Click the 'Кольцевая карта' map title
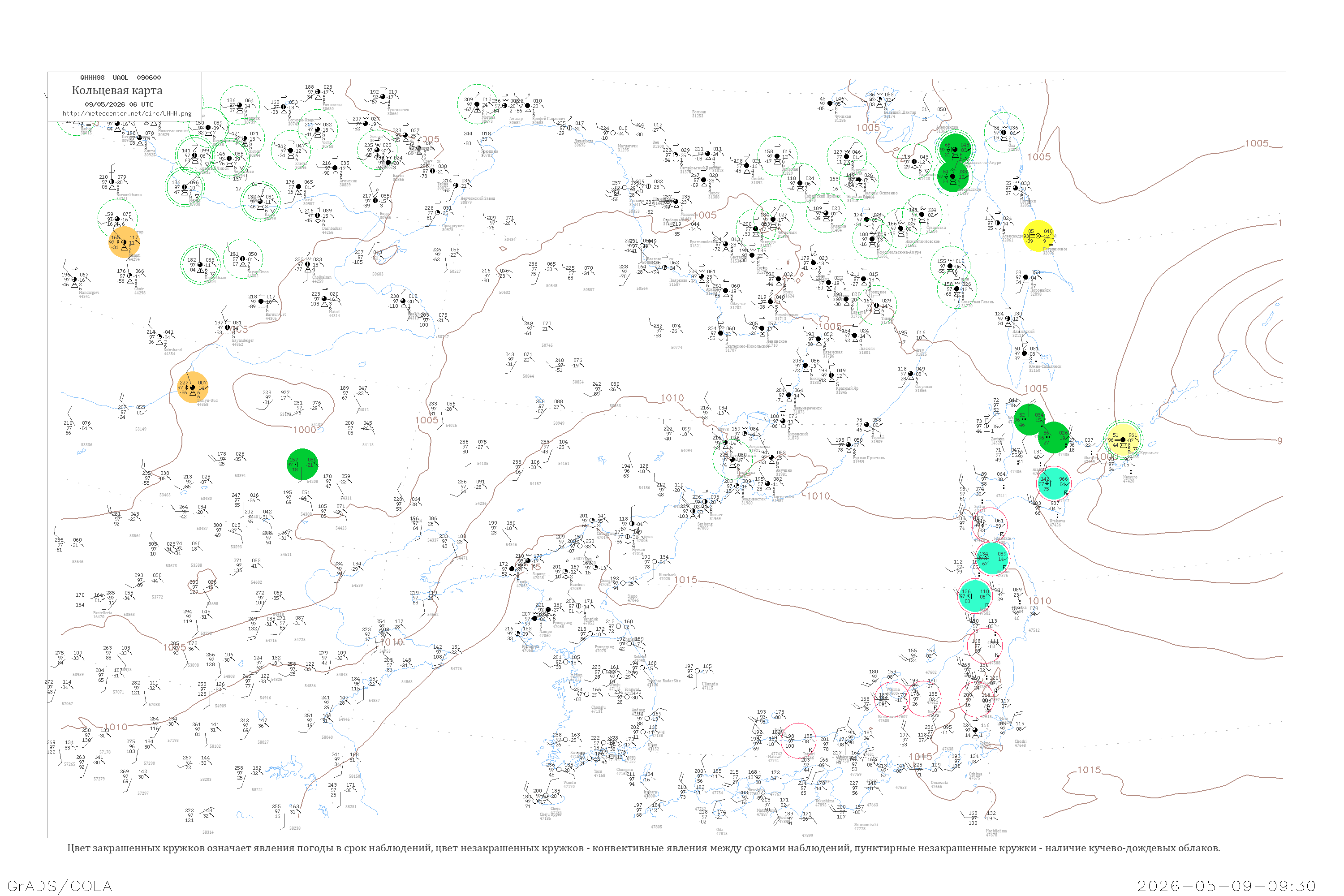This screenshot has width=1344, height=896. 117,90
